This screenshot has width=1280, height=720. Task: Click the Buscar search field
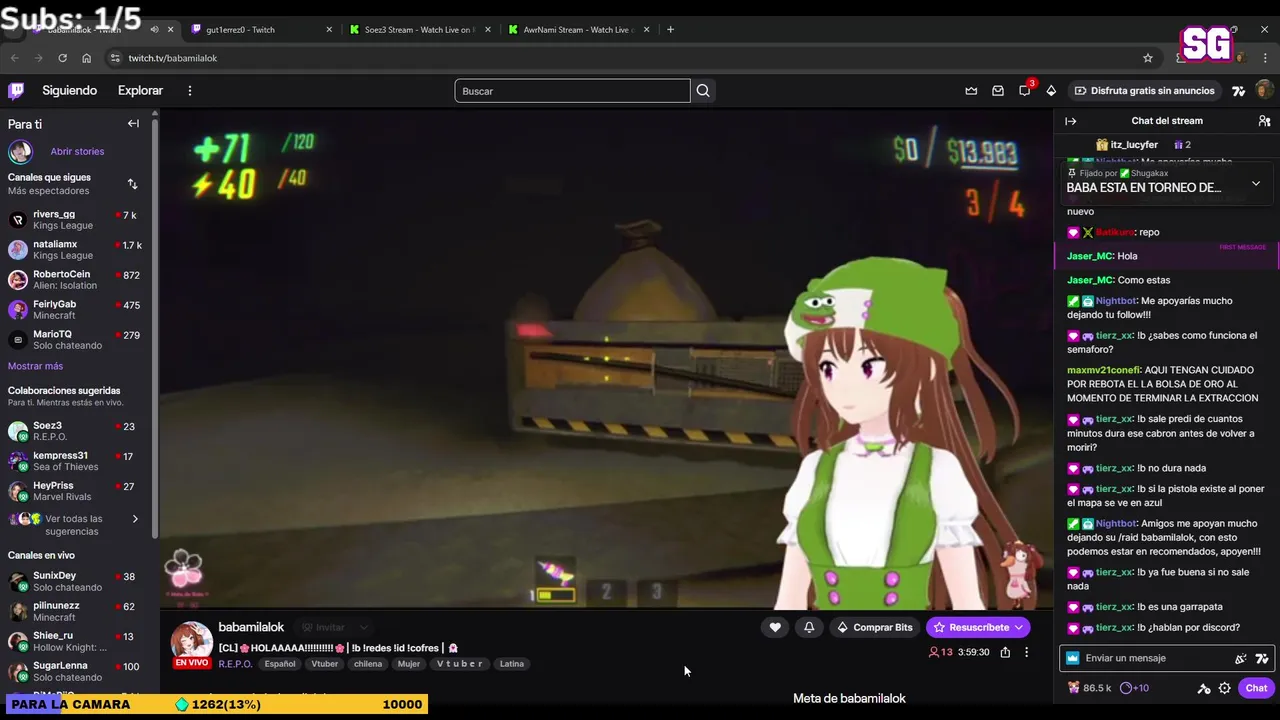572,91
